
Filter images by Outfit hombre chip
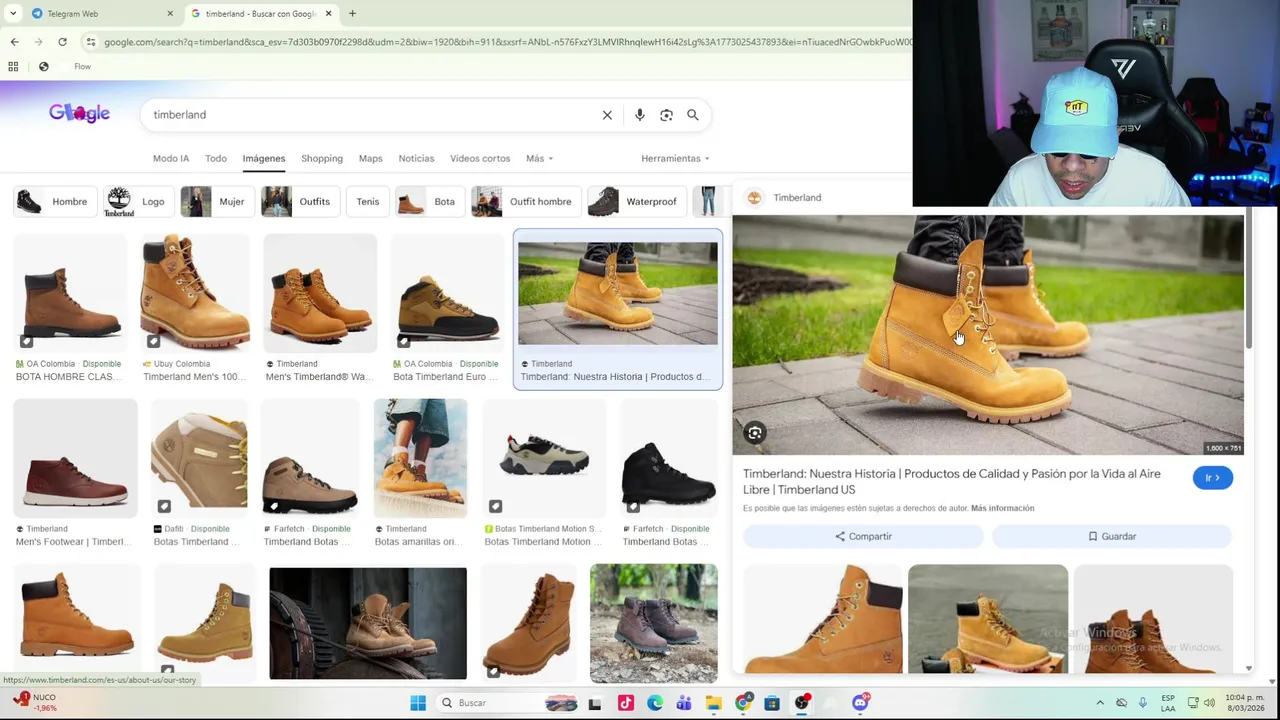pos(524,202)
